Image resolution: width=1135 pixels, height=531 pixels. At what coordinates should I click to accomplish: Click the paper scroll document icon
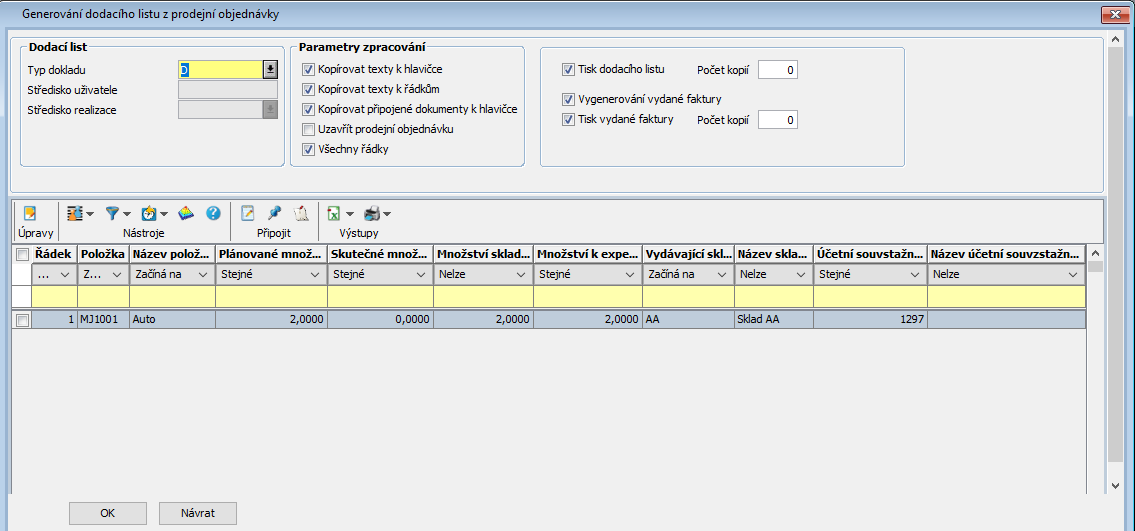pyautogui.click(x=300, y=213)
